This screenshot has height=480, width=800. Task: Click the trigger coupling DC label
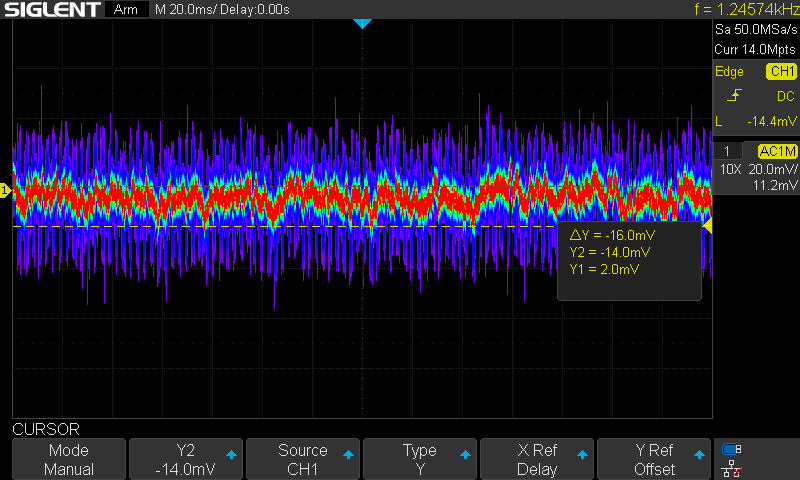click(x=786, y=96)
